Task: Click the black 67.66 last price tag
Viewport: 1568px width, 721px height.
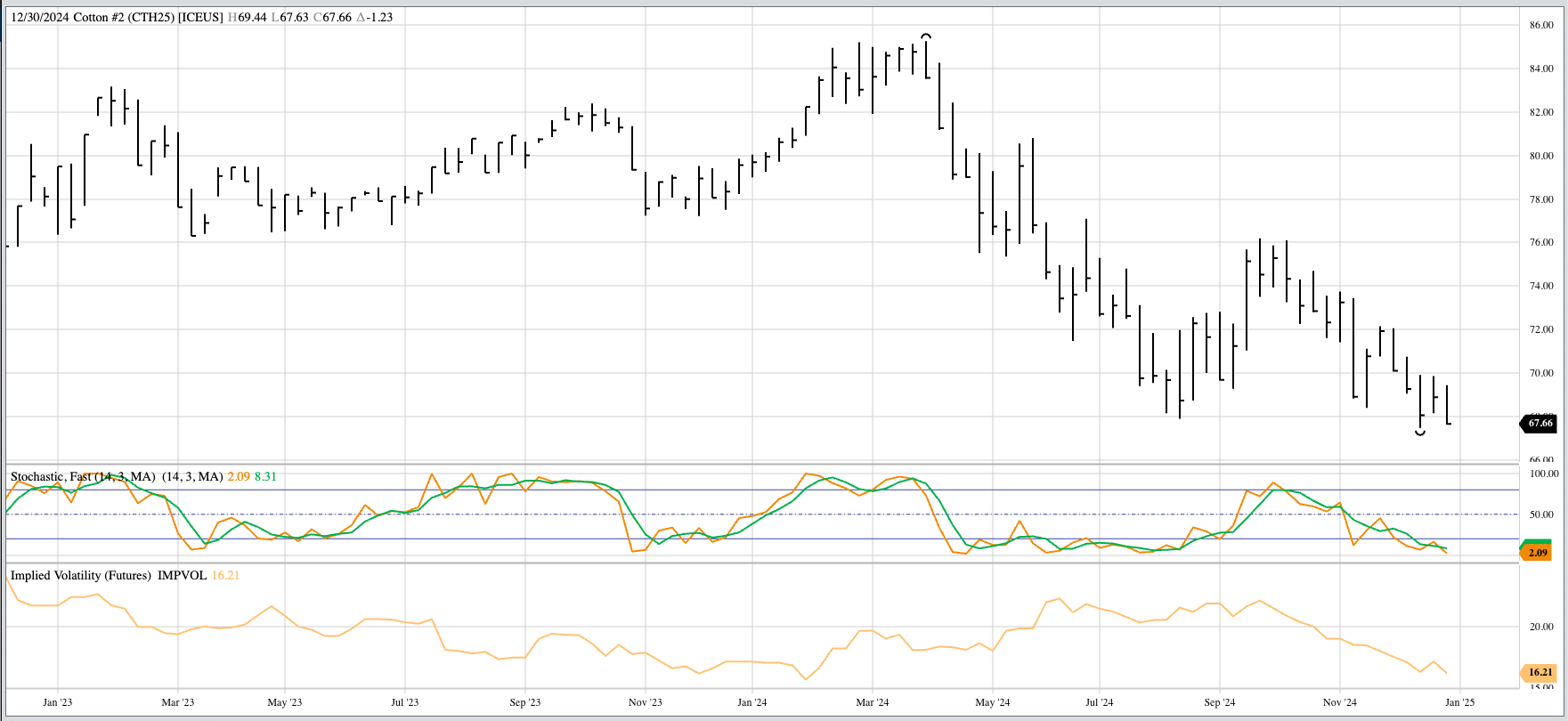Action: coord(1540,424)
